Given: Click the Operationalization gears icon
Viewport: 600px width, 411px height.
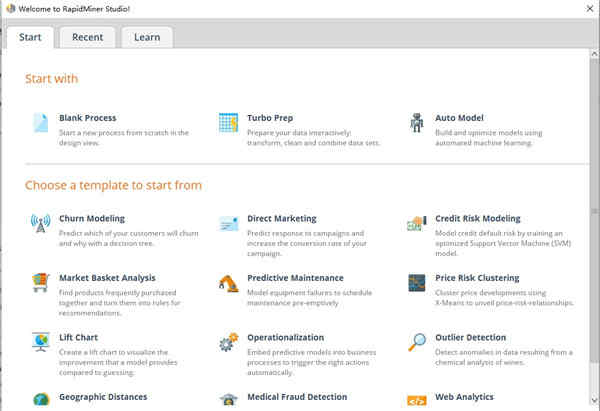Looking at the screenshot, I should click(x=228, y=343).
